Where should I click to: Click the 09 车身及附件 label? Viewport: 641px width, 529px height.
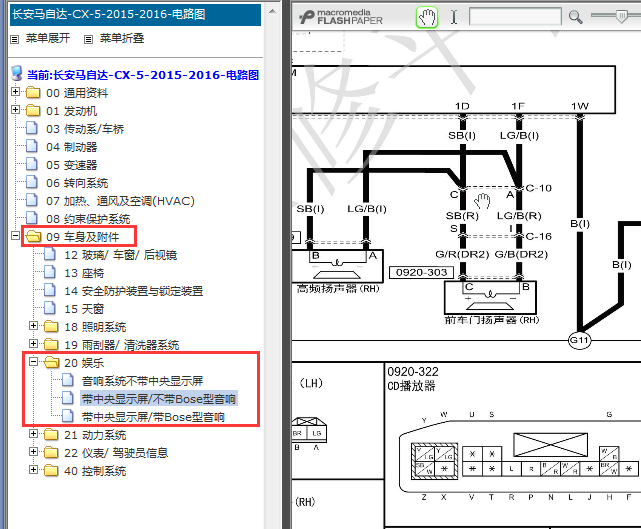[83, 237]
